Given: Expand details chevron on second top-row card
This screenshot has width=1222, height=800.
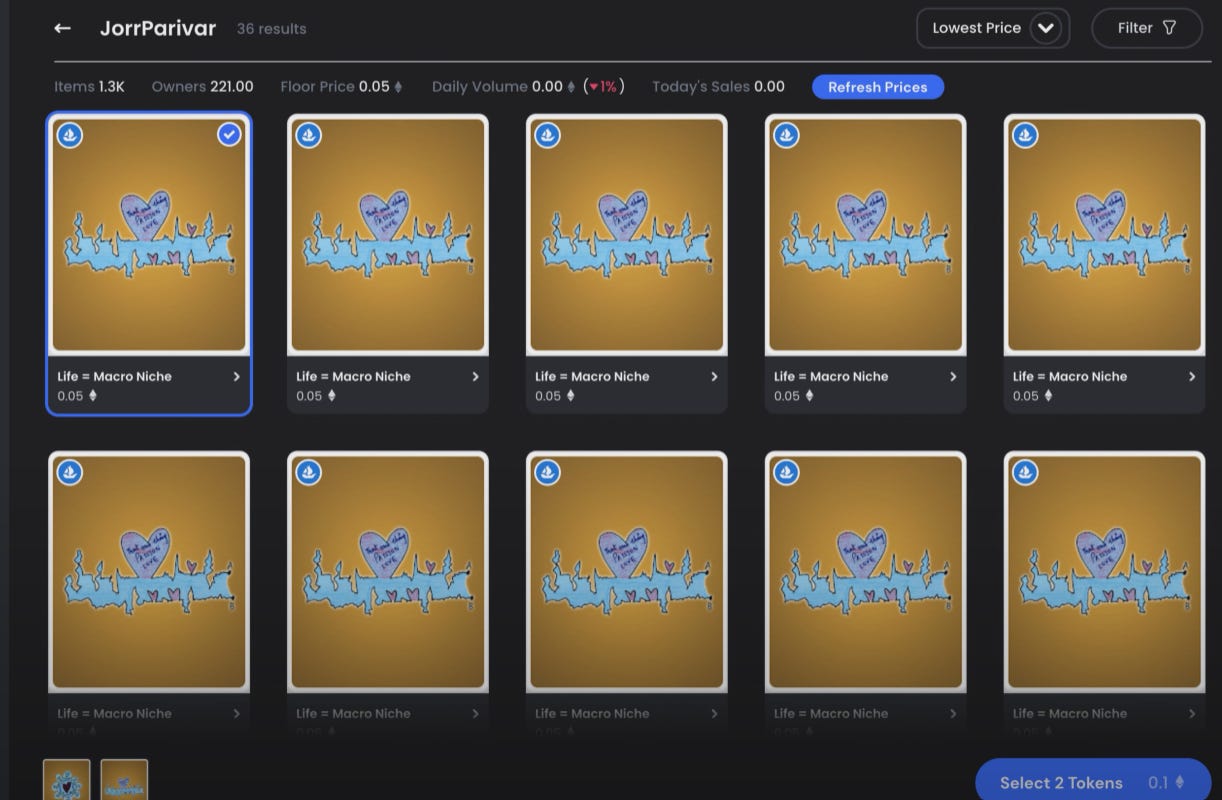Looking at the screenshot, I should (x=475, y=377).
